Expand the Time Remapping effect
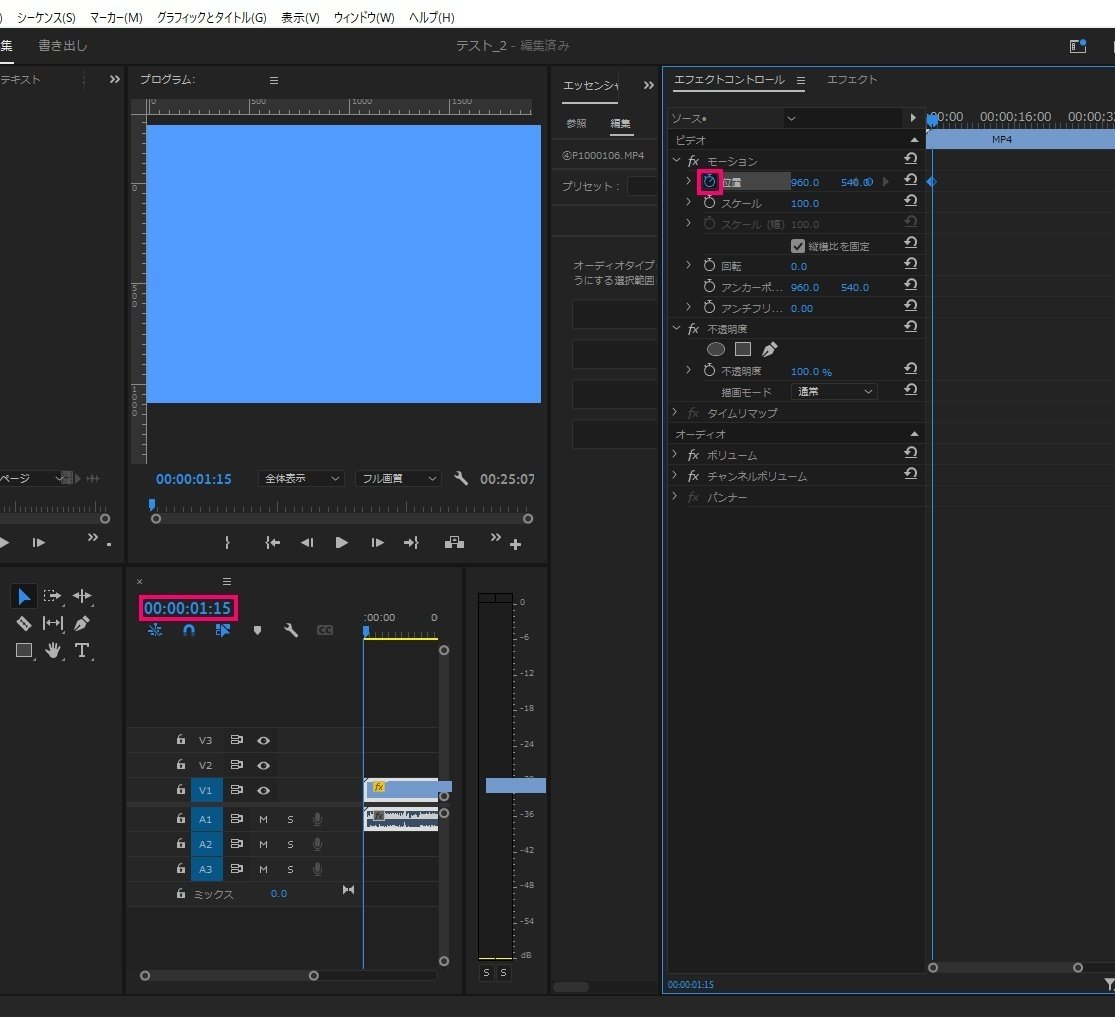Image resolution: width=1115 pixels, height=1017 pixels. pyautogui.click(x=675, y=412)
